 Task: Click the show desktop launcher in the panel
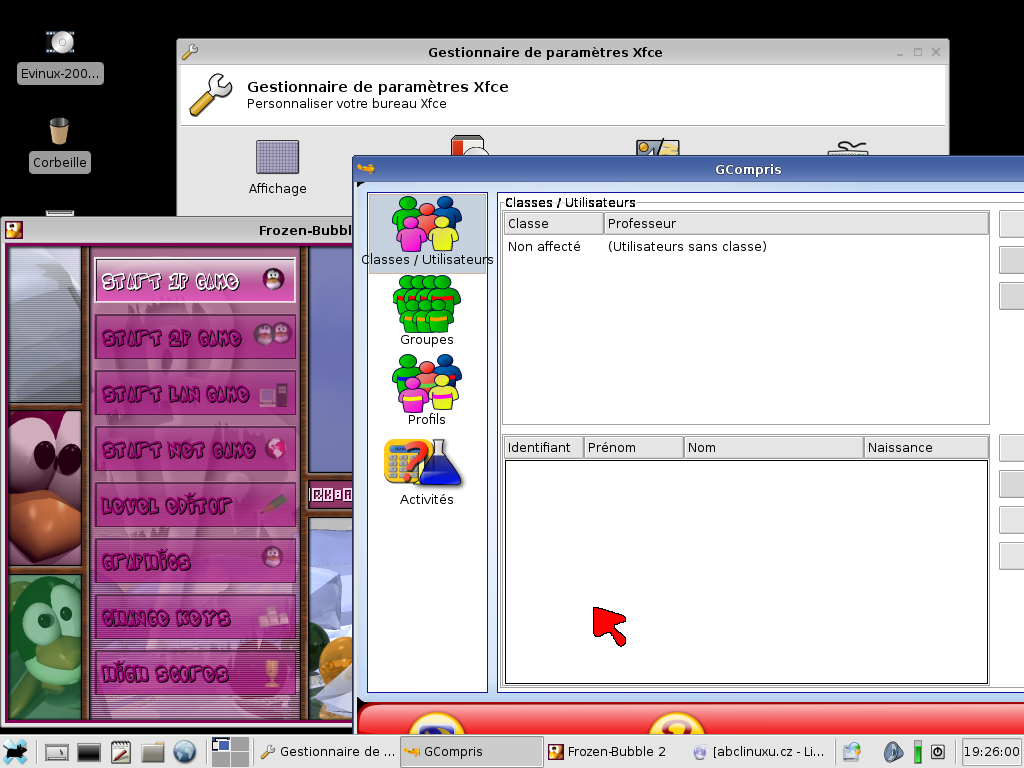pos(57,752)
